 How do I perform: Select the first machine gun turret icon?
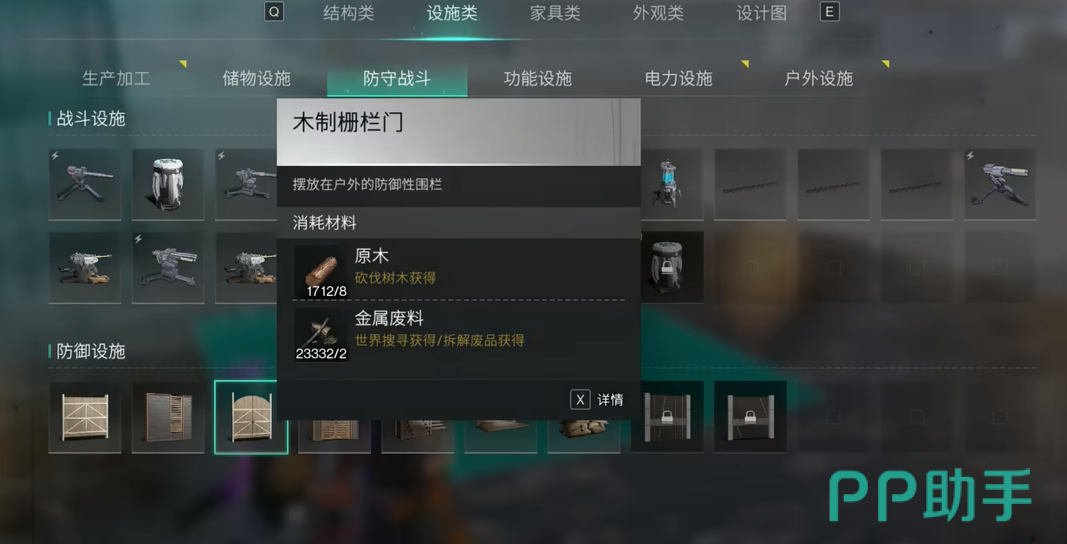[84, 184]
